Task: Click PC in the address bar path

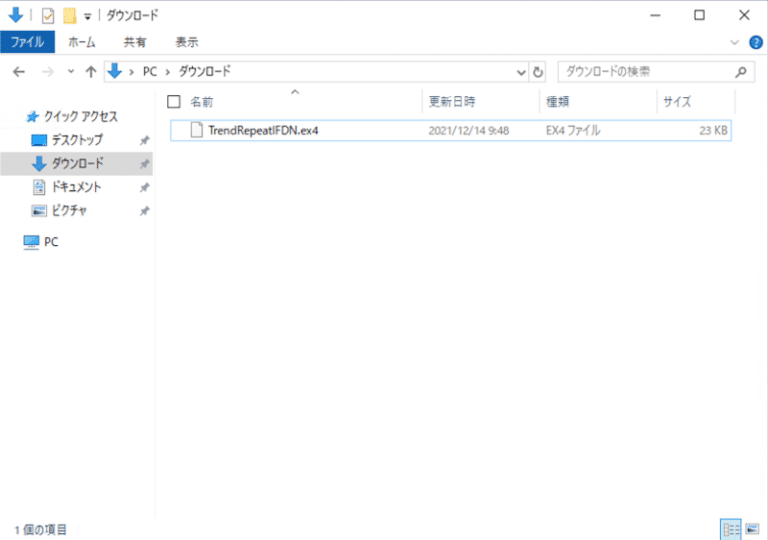Action: pos(150,72)
